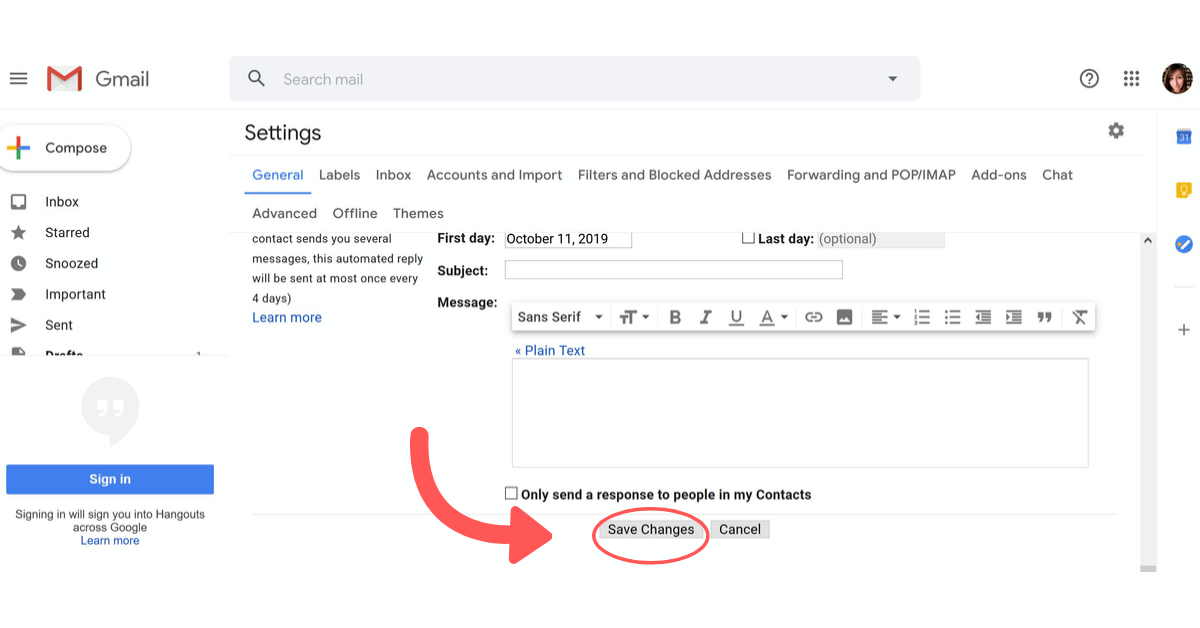Click the Remove formatting icon
This screenshot has width=1200, height=628.
point(1079,316)
